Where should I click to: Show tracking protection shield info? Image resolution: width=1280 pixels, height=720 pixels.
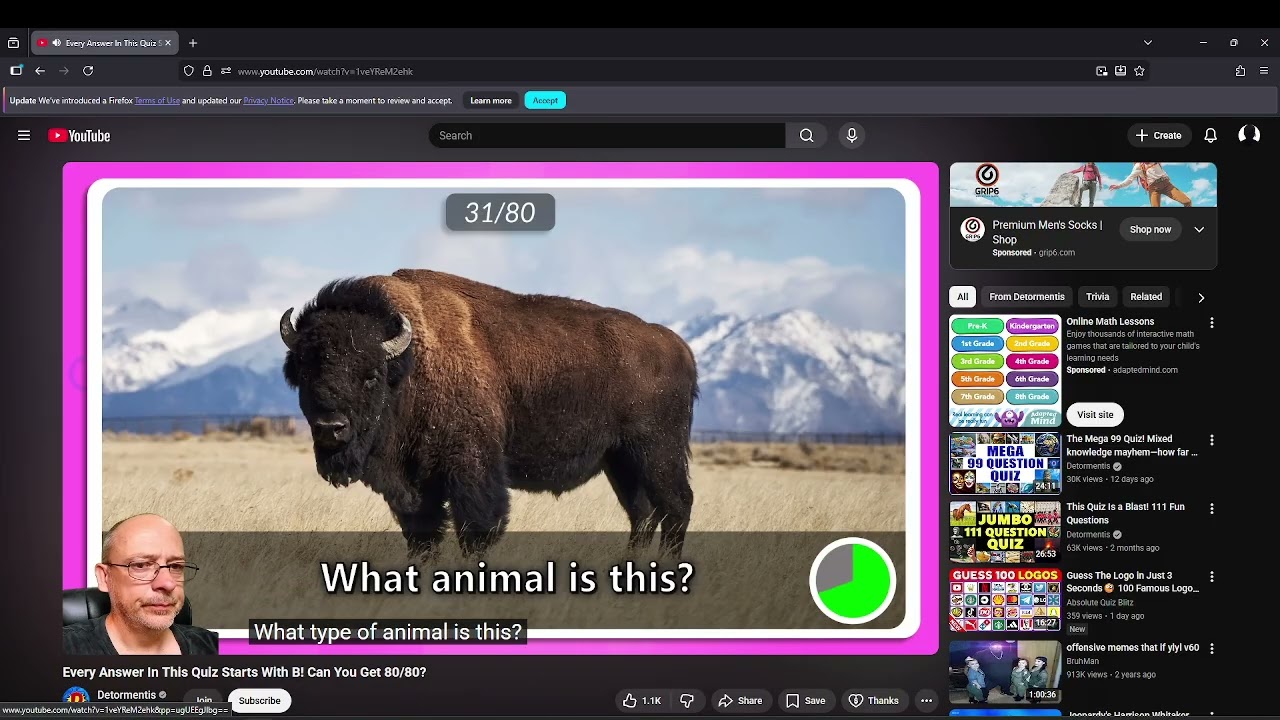tap(188, 71)
